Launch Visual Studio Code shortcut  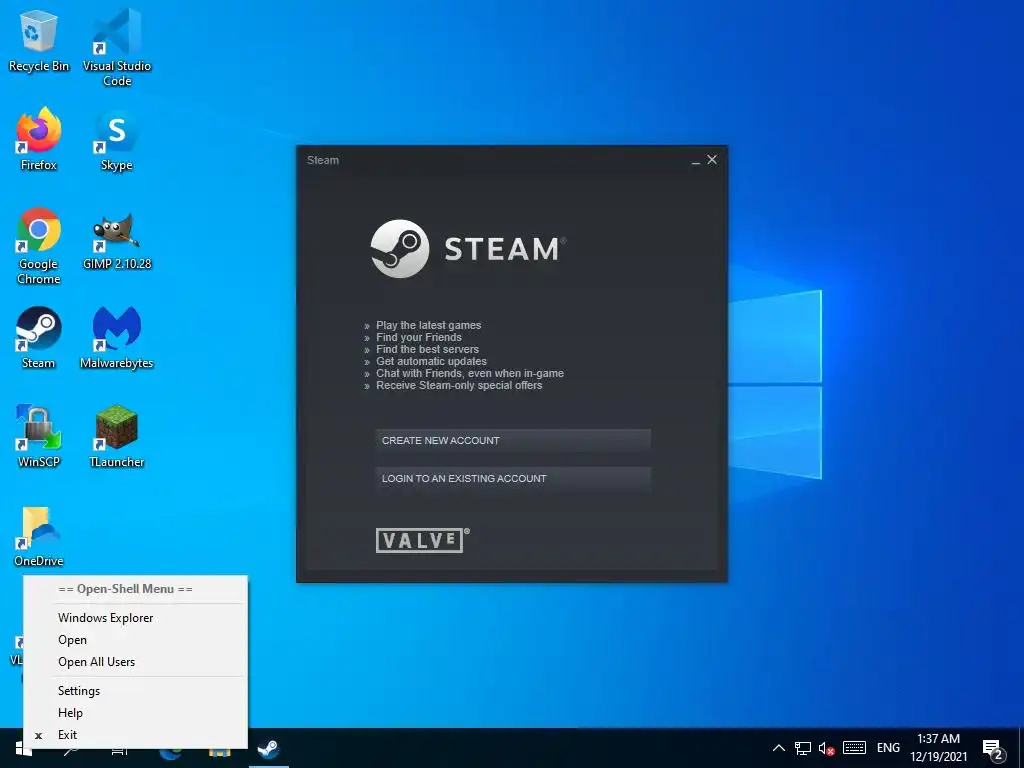[117, 47]
